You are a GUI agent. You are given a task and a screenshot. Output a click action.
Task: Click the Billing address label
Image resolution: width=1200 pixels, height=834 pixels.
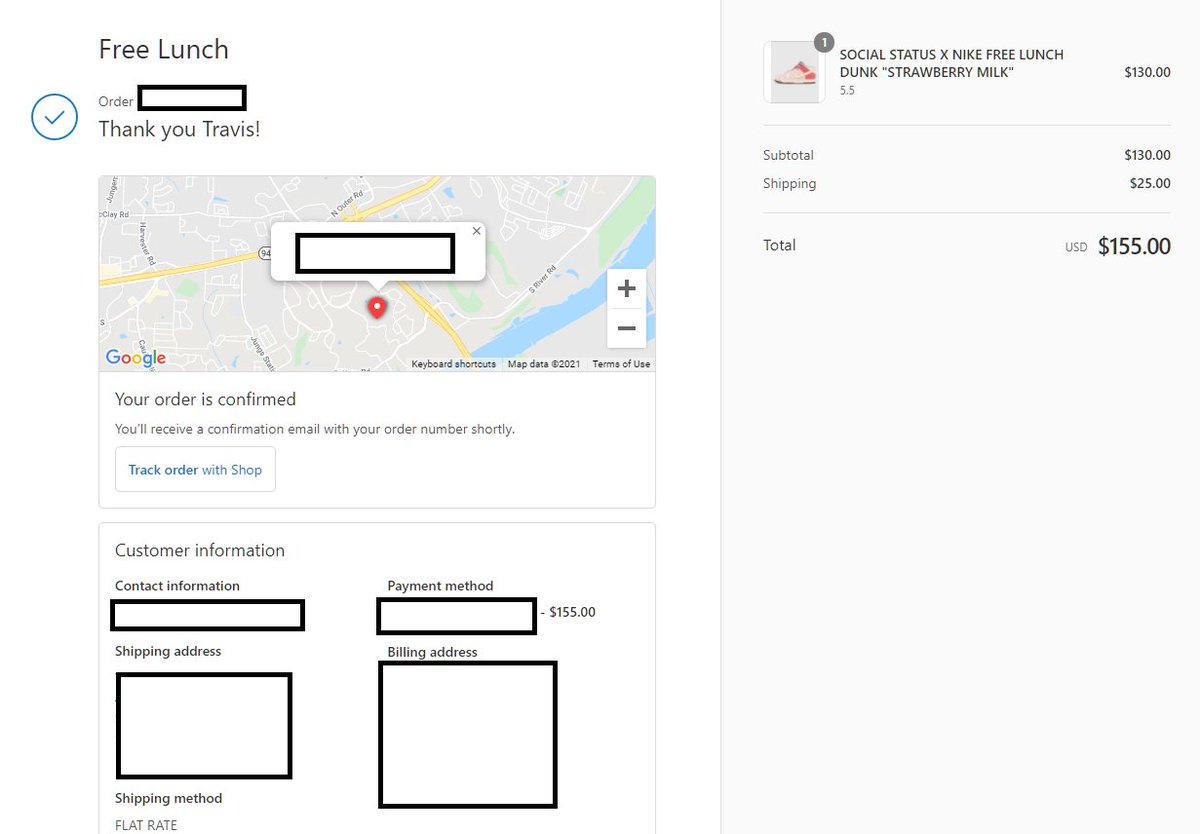point(432,652)
